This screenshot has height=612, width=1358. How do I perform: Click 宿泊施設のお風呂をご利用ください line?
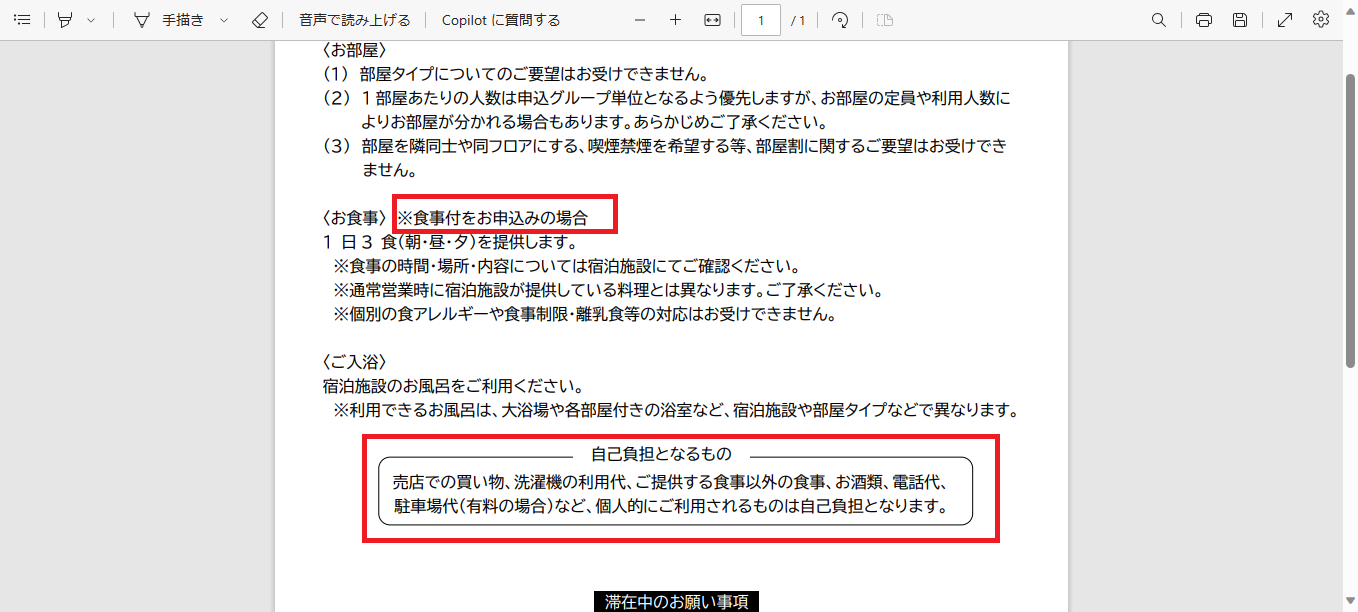453,386
